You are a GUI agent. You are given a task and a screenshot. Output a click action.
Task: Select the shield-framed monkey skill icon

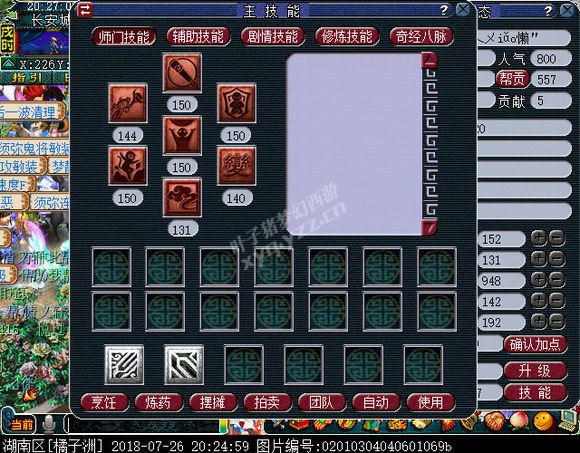click(236, 103)
